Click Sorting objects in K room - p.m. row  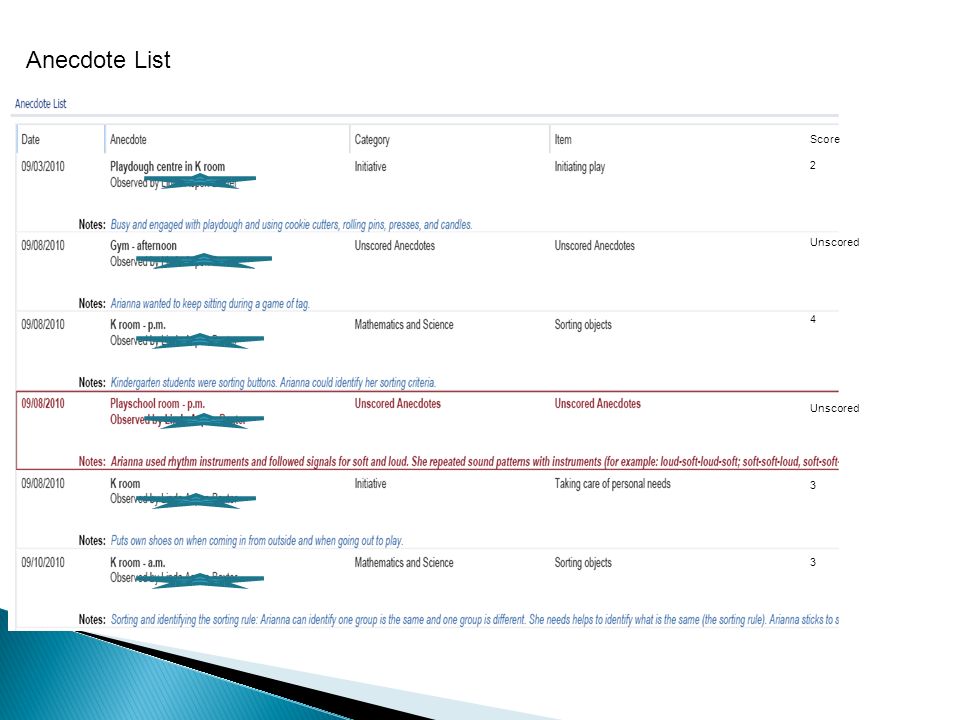[x=583, y=324]
